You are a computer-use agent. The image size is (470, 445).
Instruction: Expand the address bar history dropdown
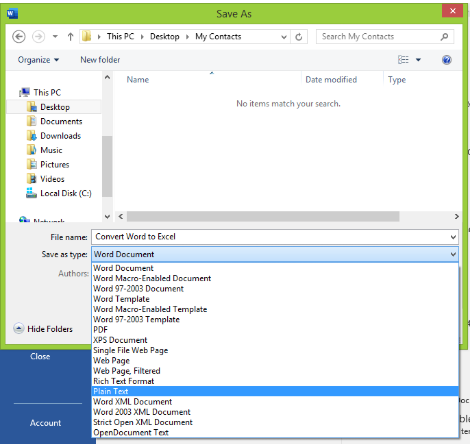(284, 37)
